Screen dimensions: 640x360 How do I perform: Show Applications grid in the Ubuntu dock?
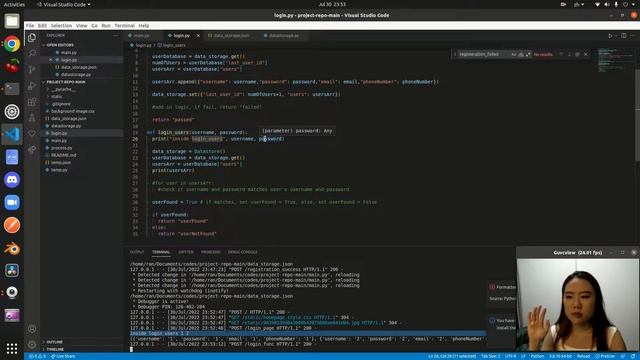[12, 348]
